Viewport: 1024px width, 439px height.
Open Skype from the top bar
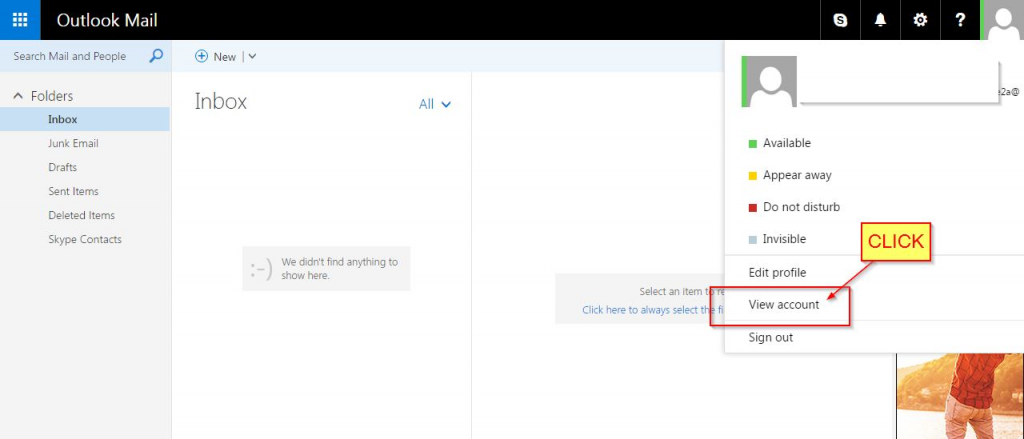coord(840,20)
